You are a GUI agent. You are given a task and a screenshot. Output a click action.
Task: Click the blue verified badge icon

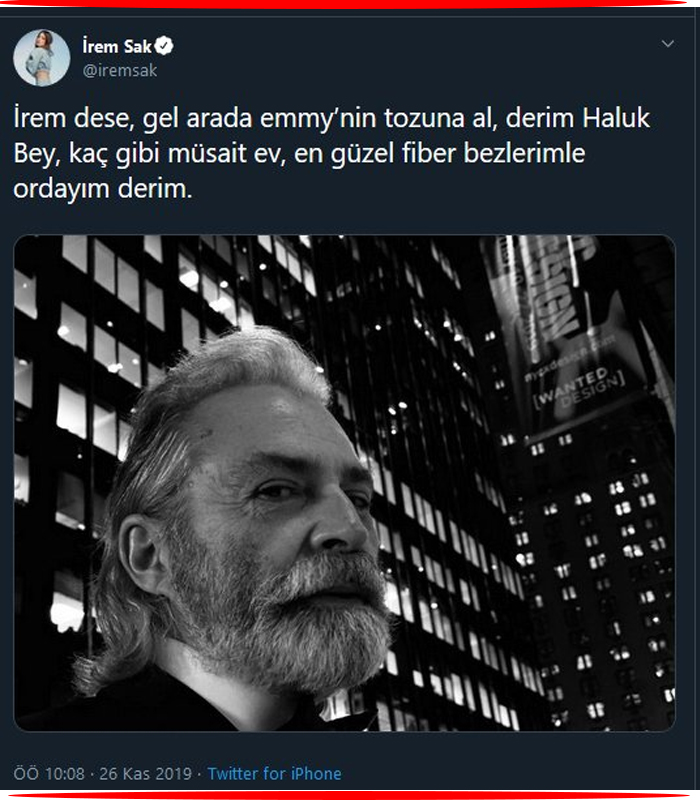tap(164, 46)
